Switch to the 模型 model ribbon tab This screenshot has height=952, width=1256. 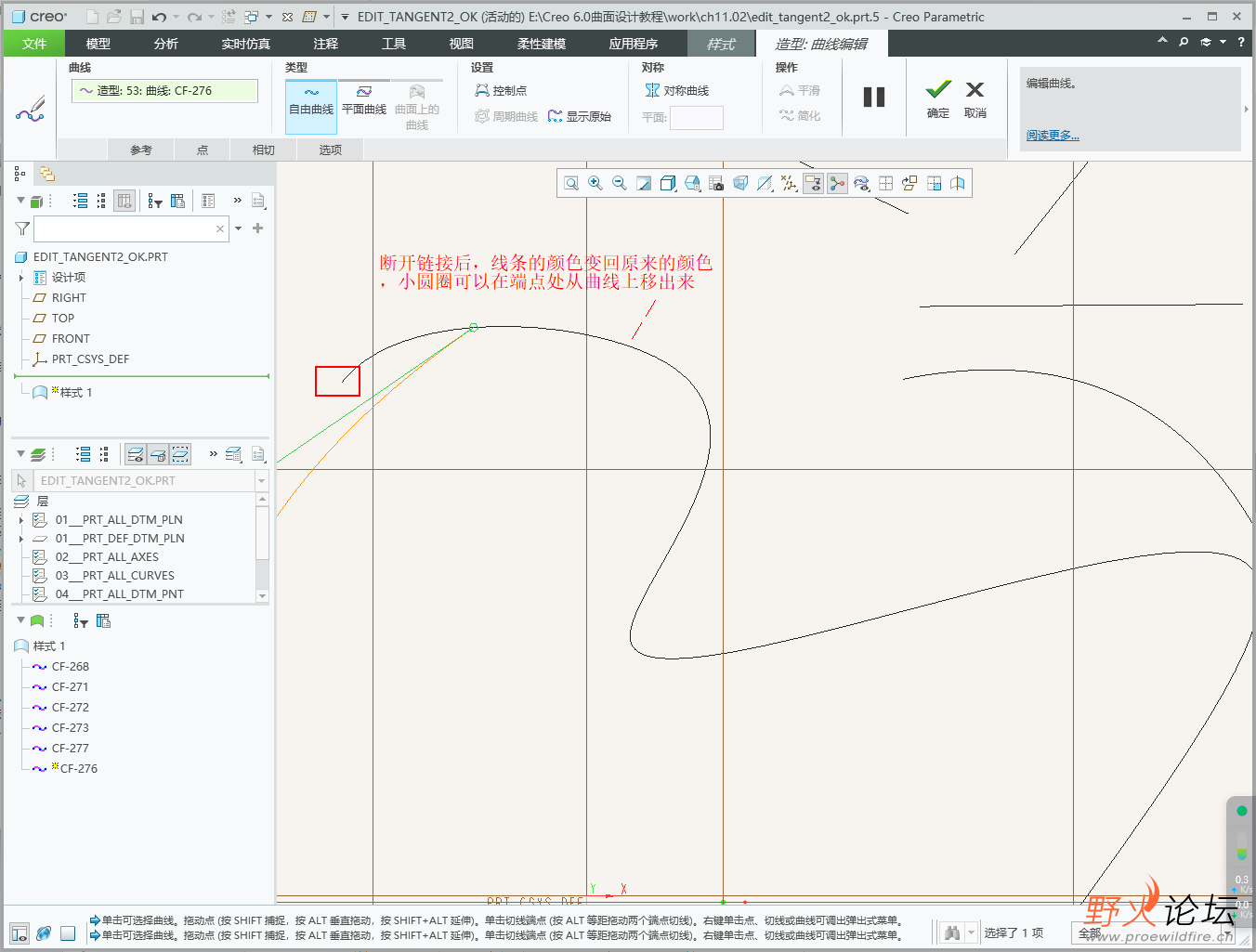(x=98, y=44)
